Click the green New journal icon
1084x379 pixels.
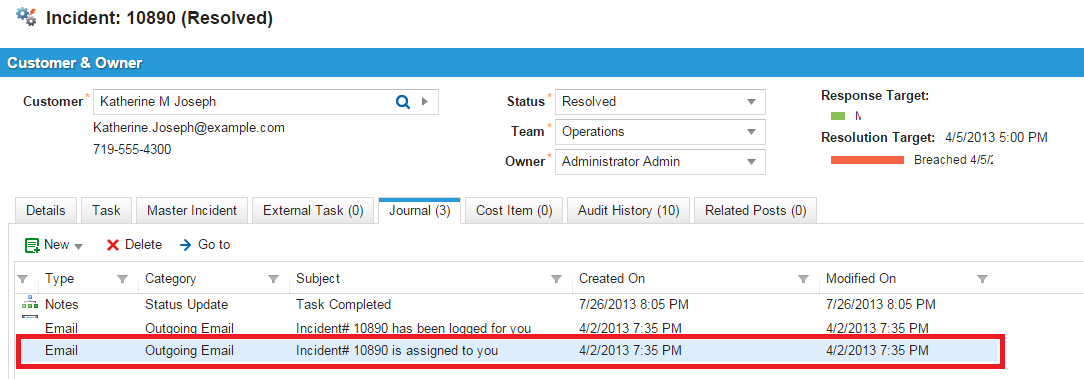point(32,246)
